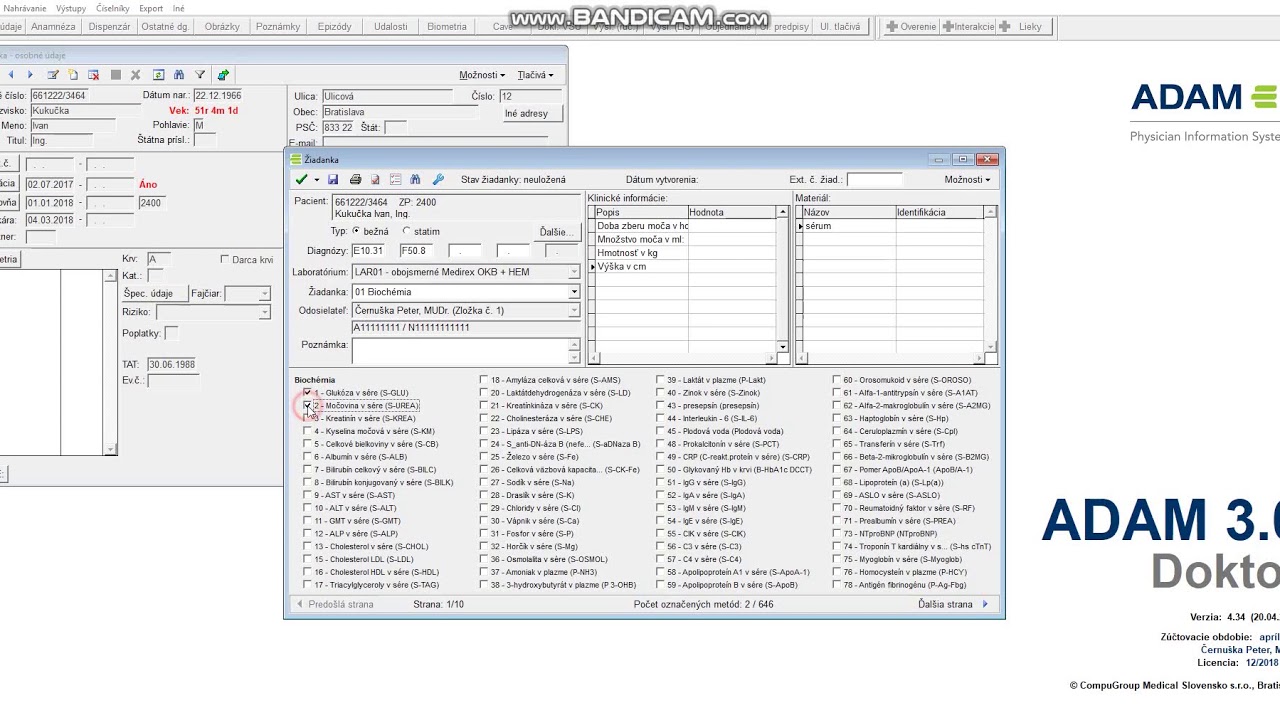This screenshot has height=720, width=1280.
Task: Click the gray stop square in the patient toolbar
Action: pyautogui.click(x=116, y=75)
